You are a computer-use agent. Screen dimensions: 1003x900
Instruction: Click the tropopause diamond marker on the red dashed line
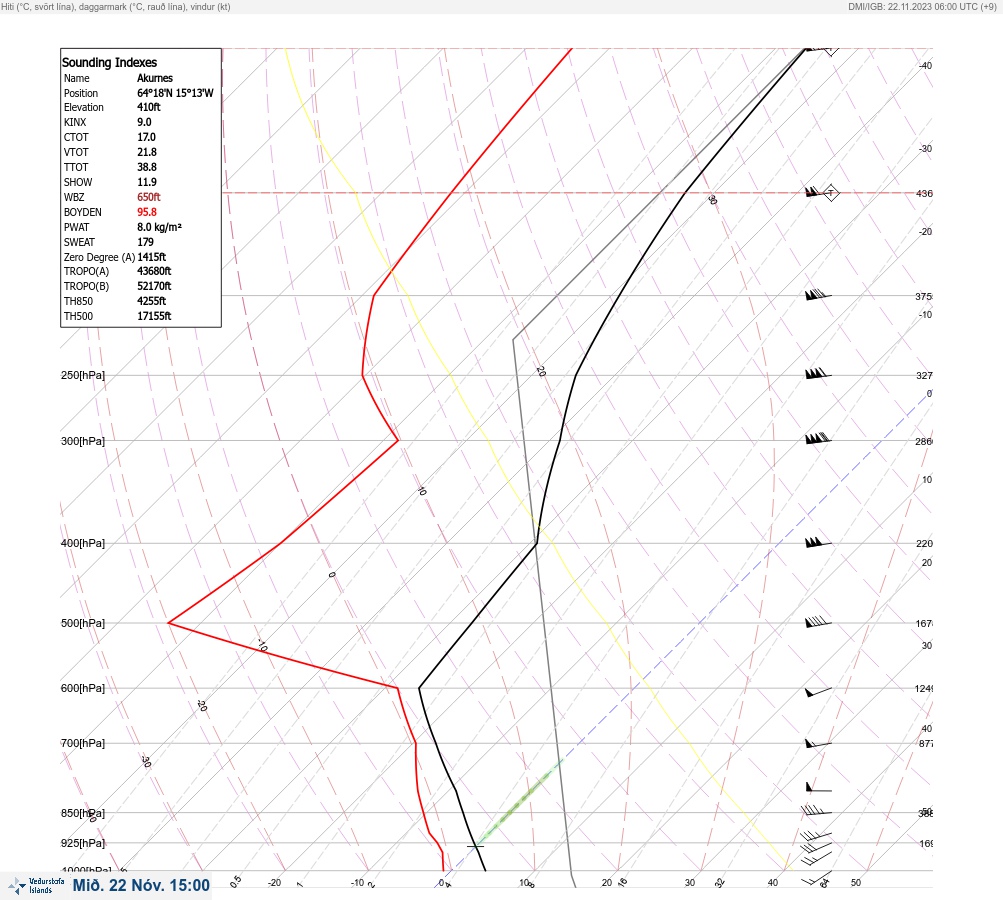(x=831, y=193)
